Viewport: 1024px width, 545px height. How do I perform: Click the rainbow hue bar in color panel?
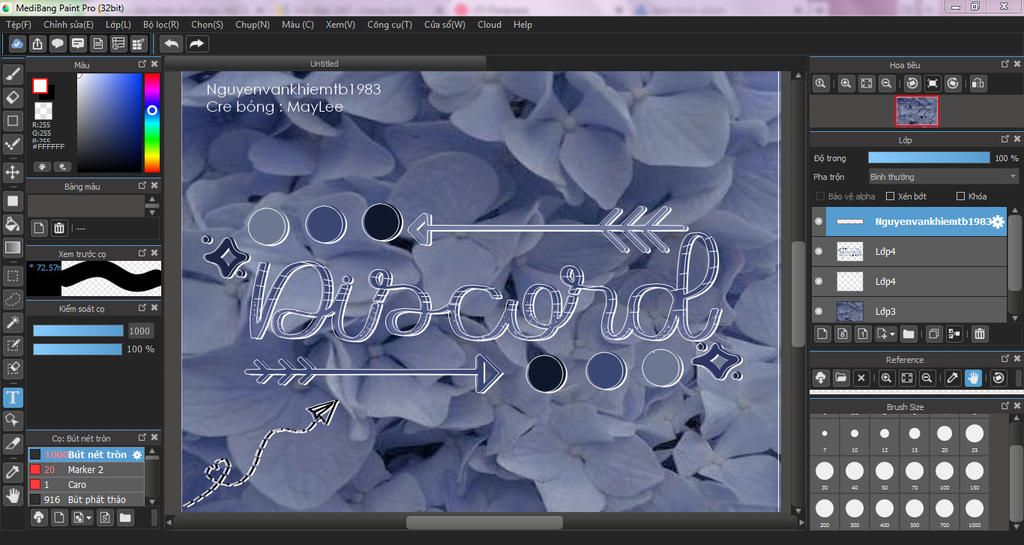(152, 123)
